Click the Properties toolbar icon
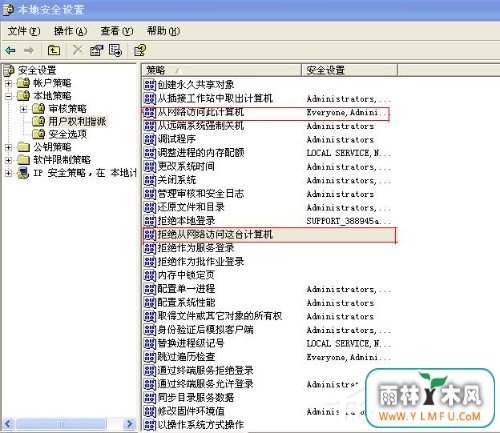 (x=96, y=50)
